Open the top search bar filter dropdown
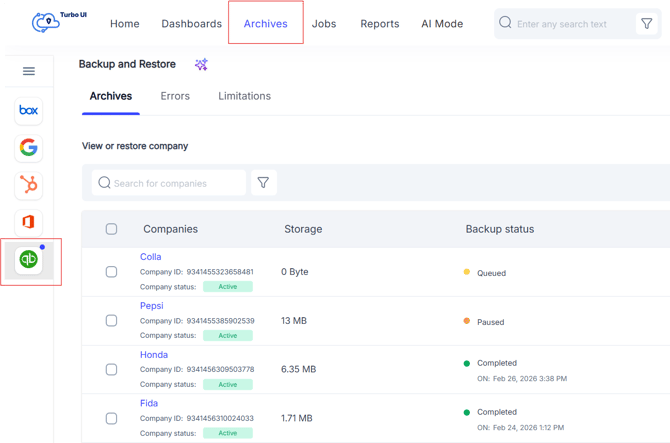This screenshot has width=670, height=443. [x=647, y=23]
